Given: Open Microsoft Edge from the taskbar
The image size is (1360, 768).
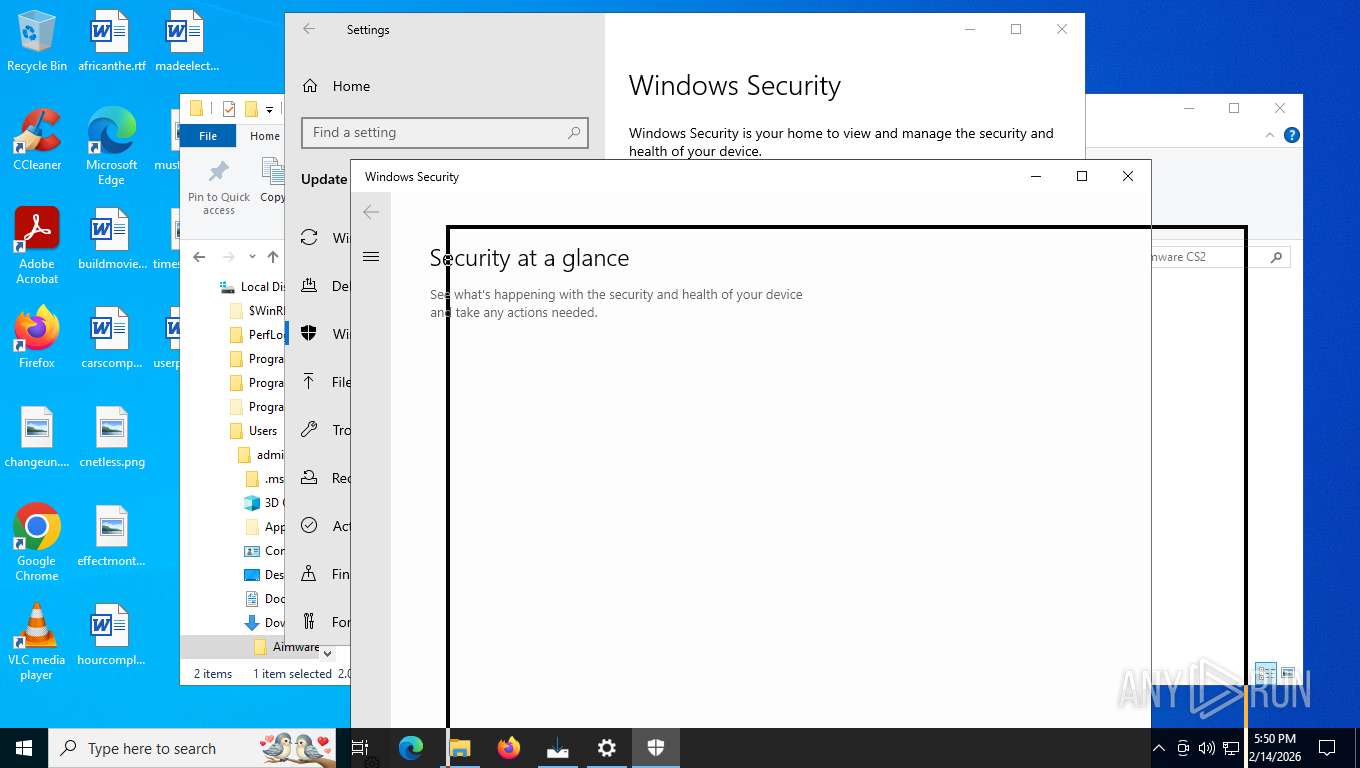Looking at the screenshot, I should coord(410,748).
